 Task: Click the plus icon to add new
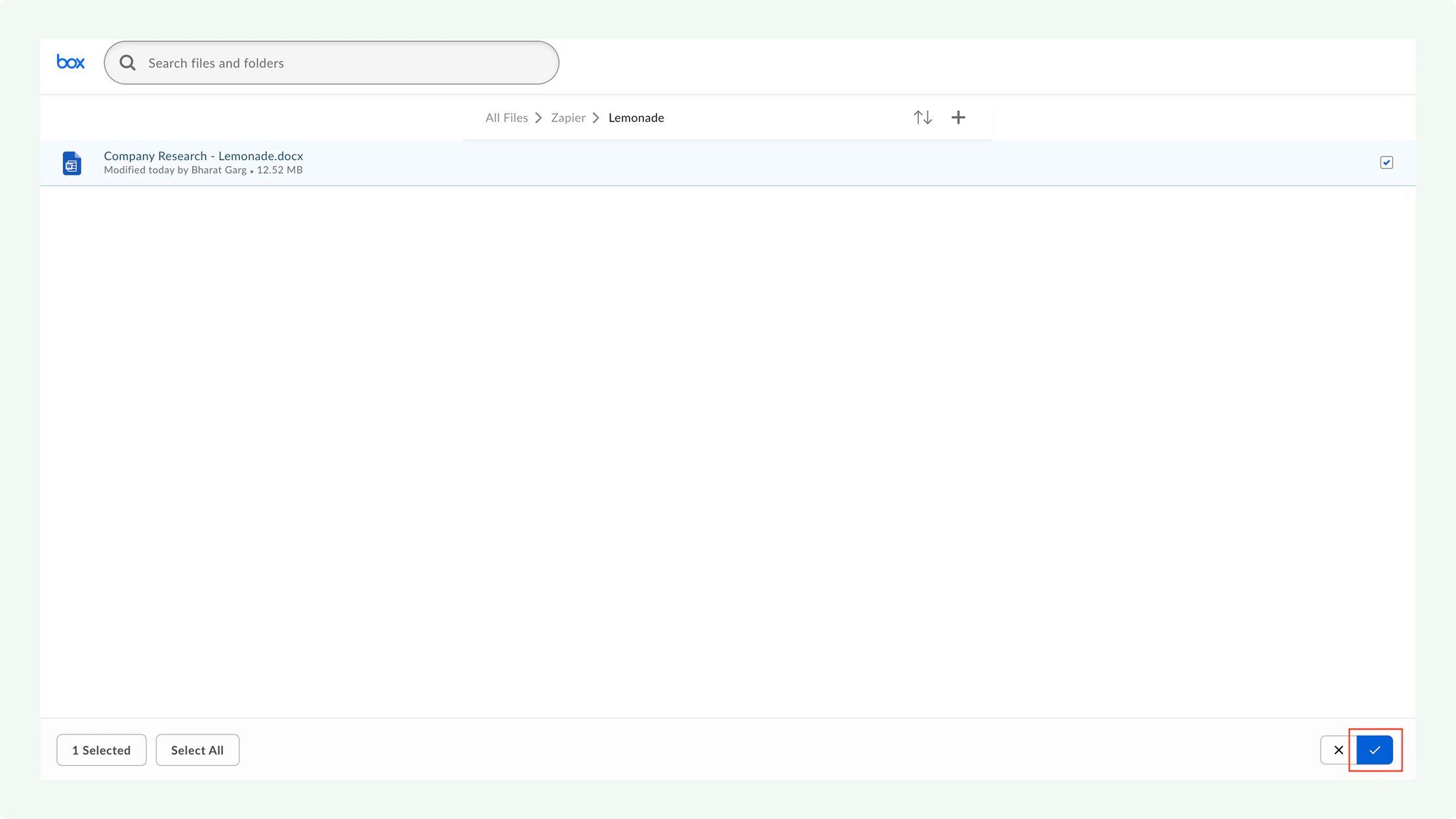(x=958, y=117)
